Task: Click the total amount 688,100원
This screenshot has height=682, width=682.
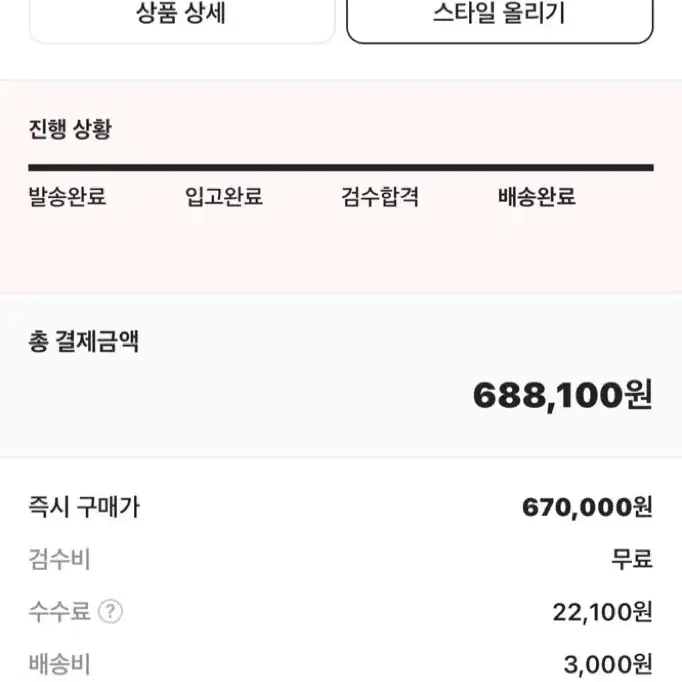Action: [562, 395]
